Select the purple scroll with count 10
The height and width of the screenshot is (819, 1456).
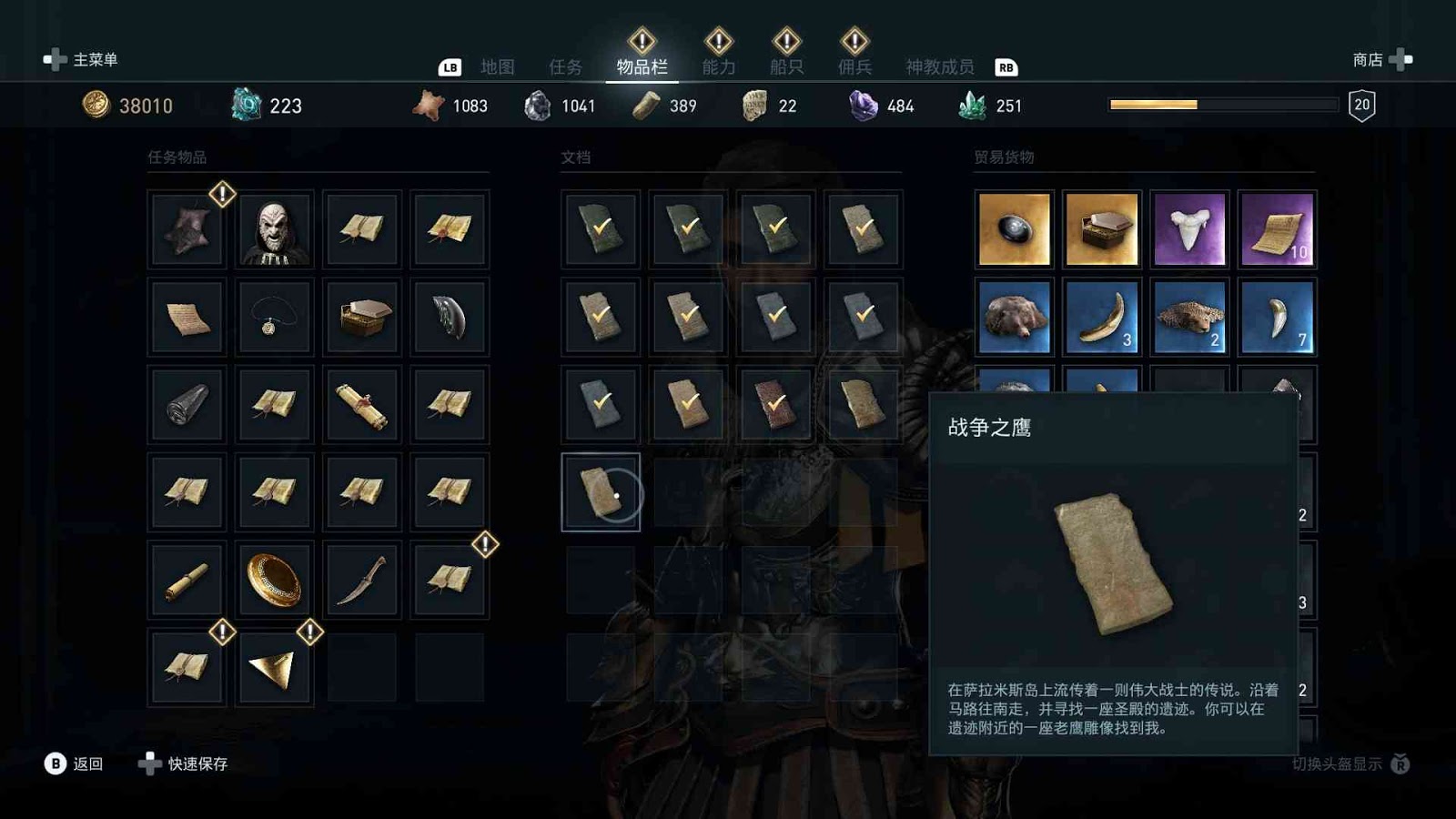(1276, 229)
